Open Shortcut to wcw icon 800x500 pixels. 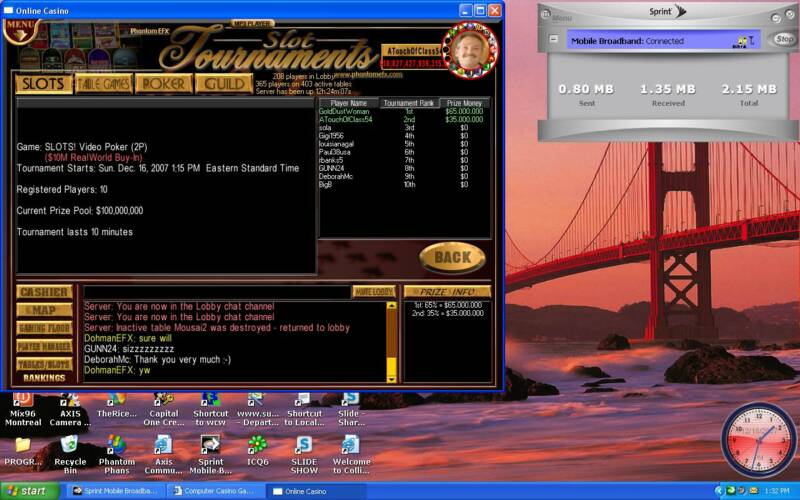click(x=211, y=410)
